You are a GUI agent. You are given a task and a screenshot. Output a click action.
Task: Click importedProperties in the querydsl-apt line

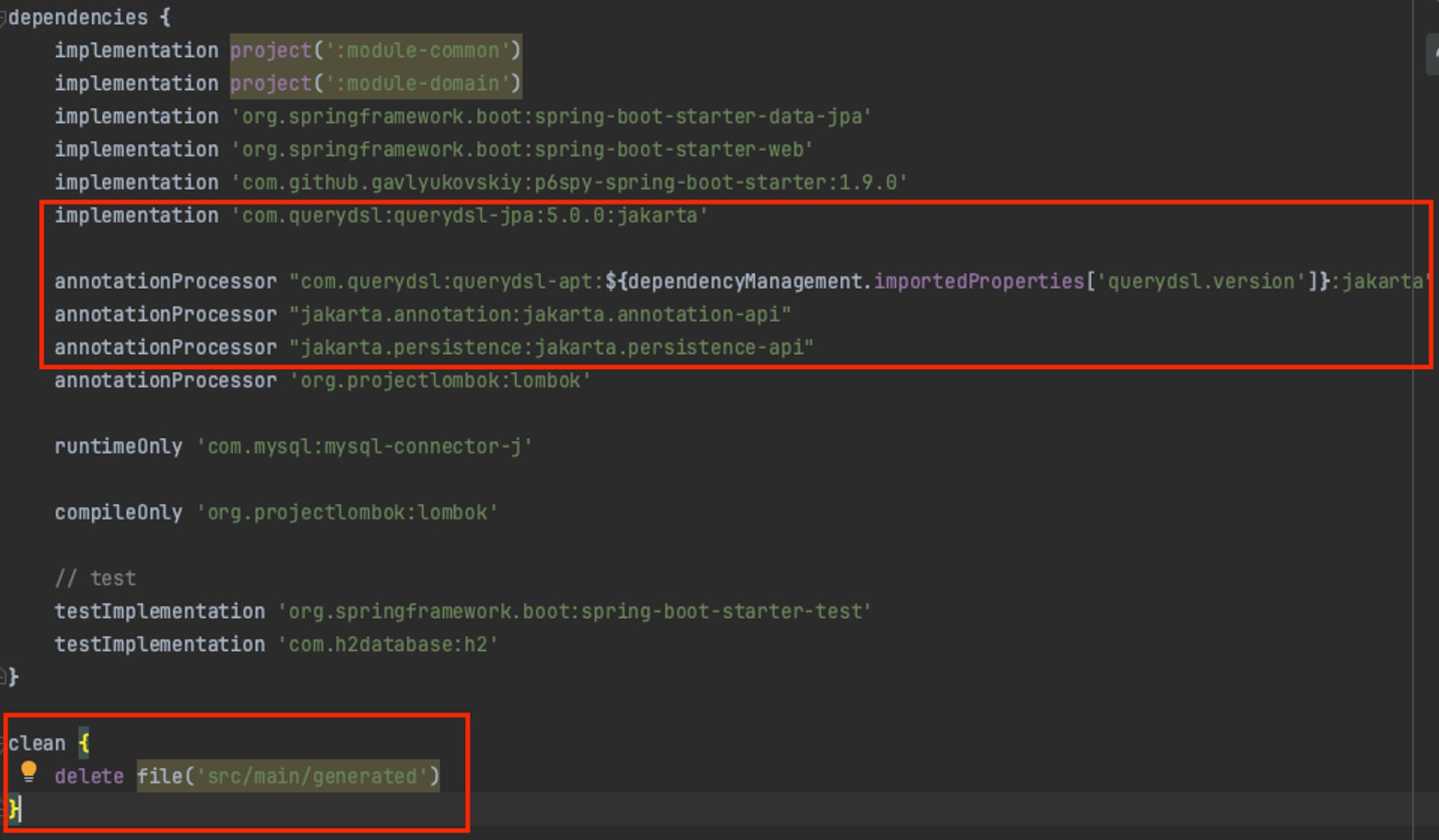(x=979, y=281)
